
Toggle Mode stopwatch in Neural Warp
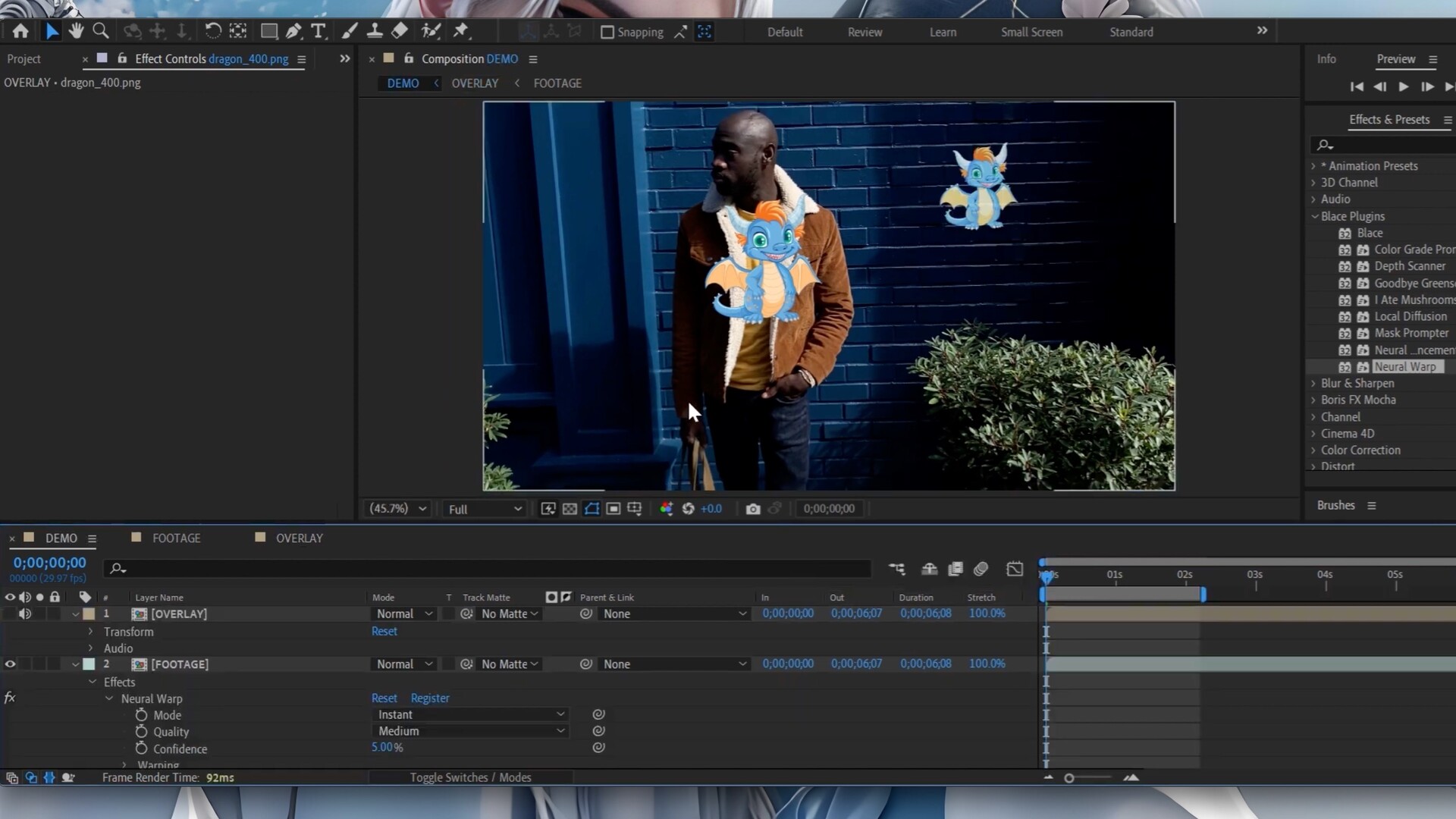141,714
